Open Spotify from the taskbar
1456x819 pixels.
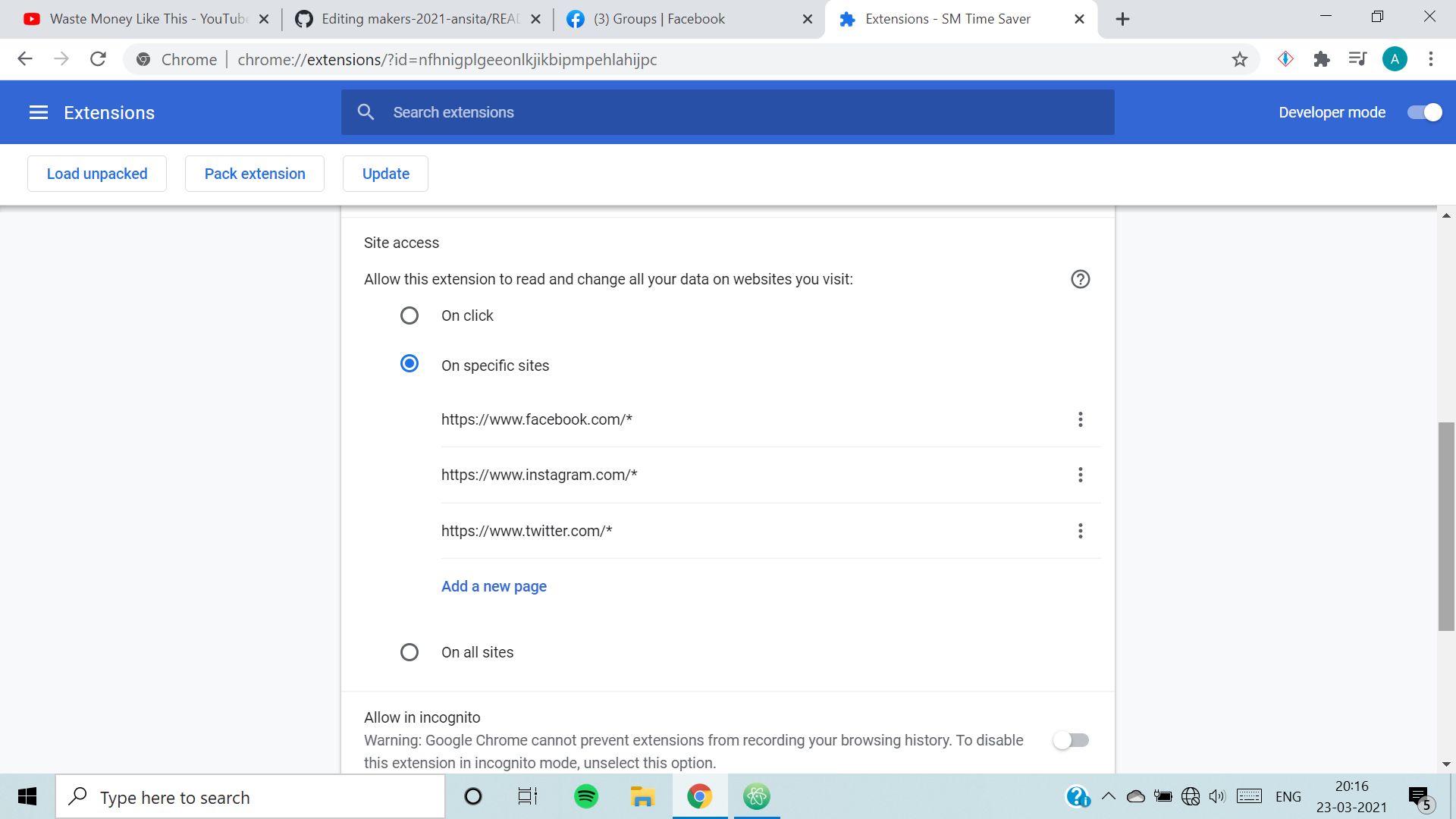[585, 796]
